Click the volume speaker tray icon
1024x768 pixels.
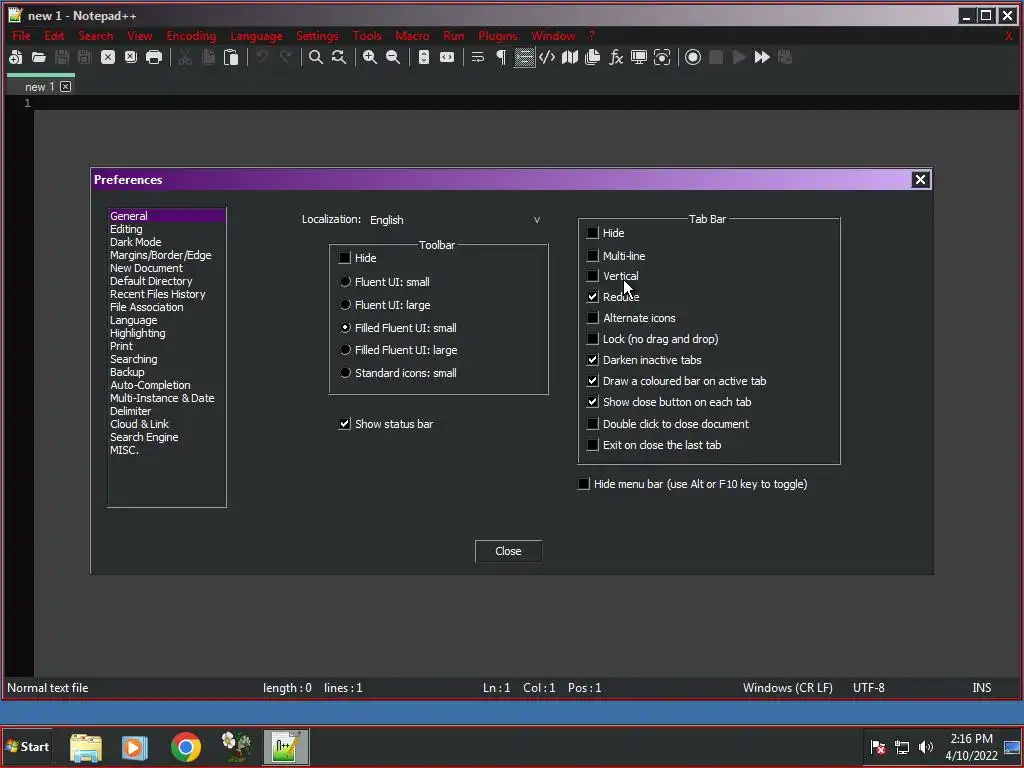point(926,747)
